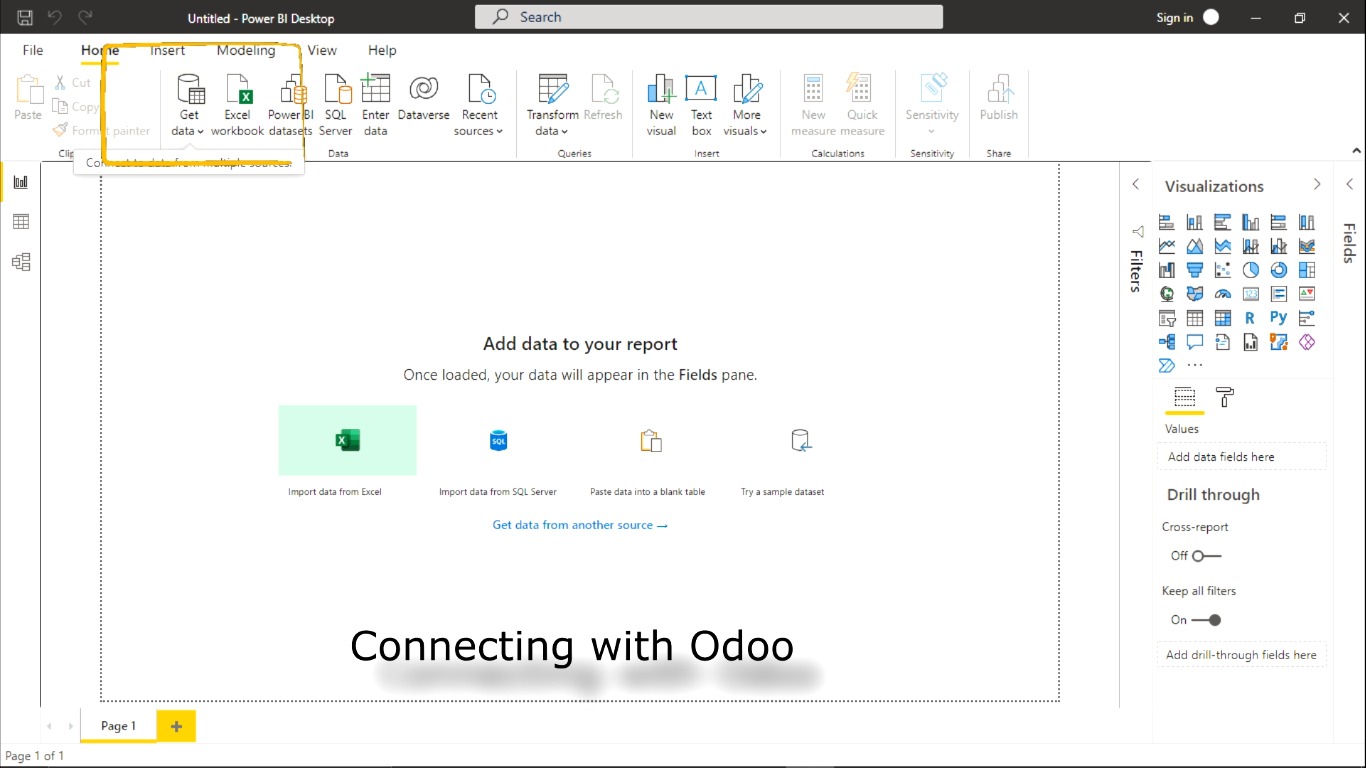1366x768 pixels.
Task: Pick the Stacked bar chart visualization
Action: (x=1167, y=222)
